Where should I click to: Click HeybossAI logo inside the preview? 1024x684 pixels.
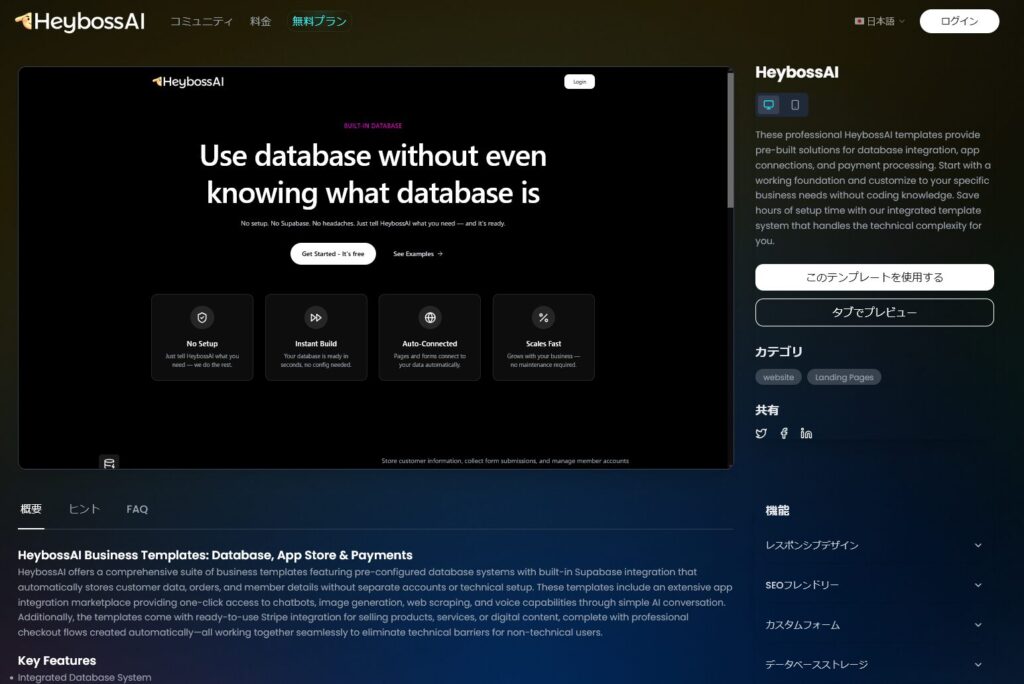pos(188,82)
